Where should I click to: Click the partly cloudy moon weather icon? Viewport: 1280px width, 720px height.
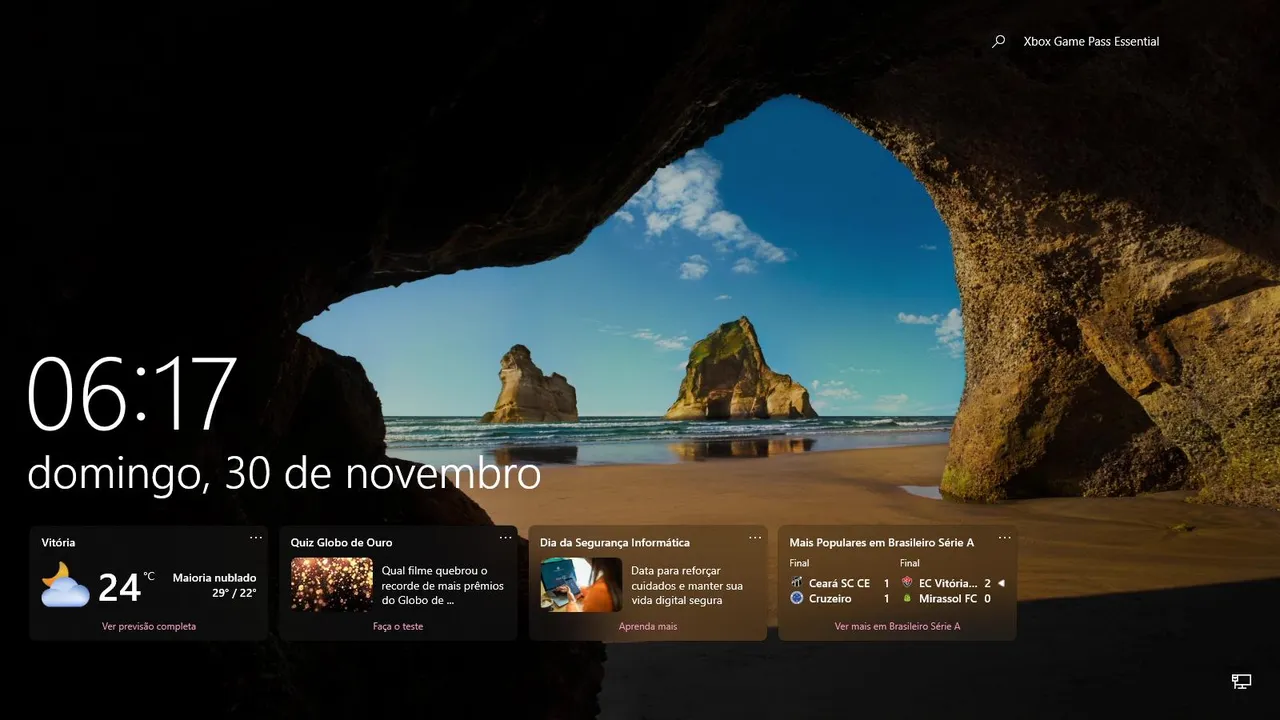coord(65,585)
